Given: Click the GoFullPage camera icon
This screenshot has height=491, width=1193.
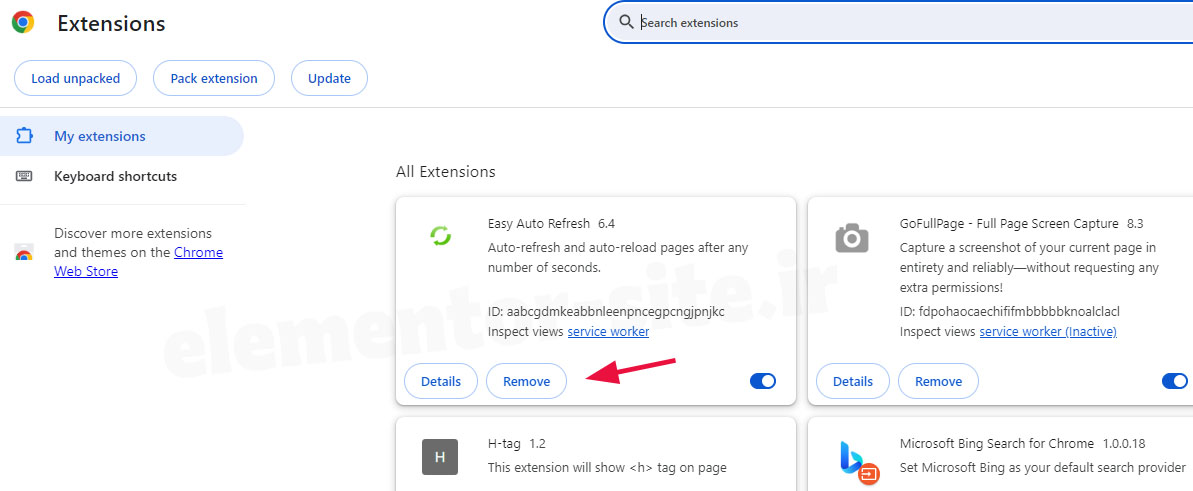Looking at the screenshot, I should tap(852, 238).
